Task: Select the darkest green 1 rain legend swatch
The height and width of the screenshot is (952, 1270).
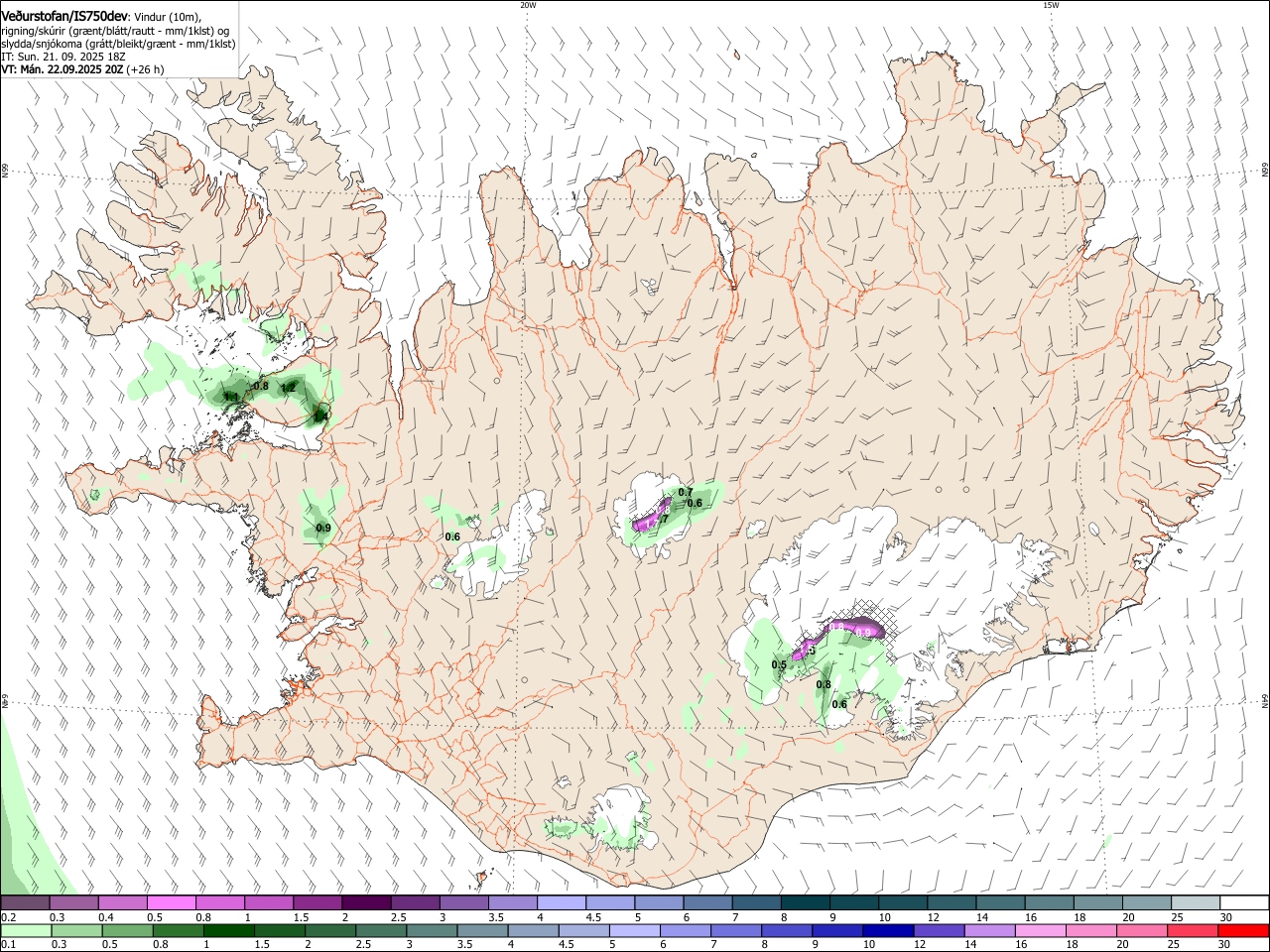Action: pos(228,931)
